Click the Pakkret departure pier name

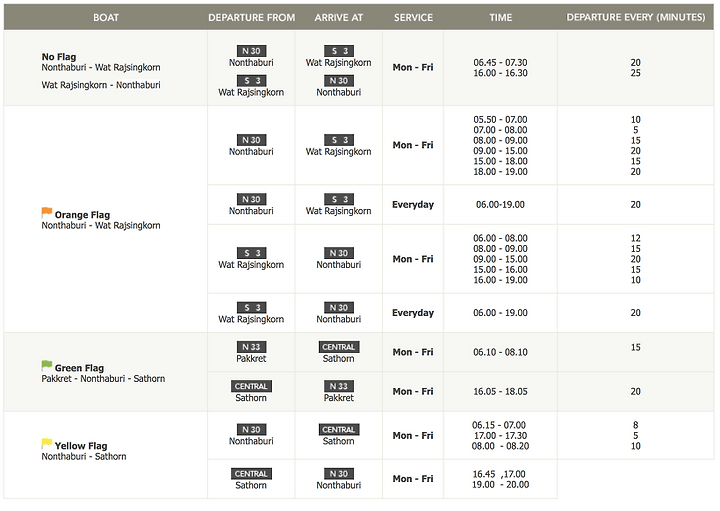click(x=251, y=359)
